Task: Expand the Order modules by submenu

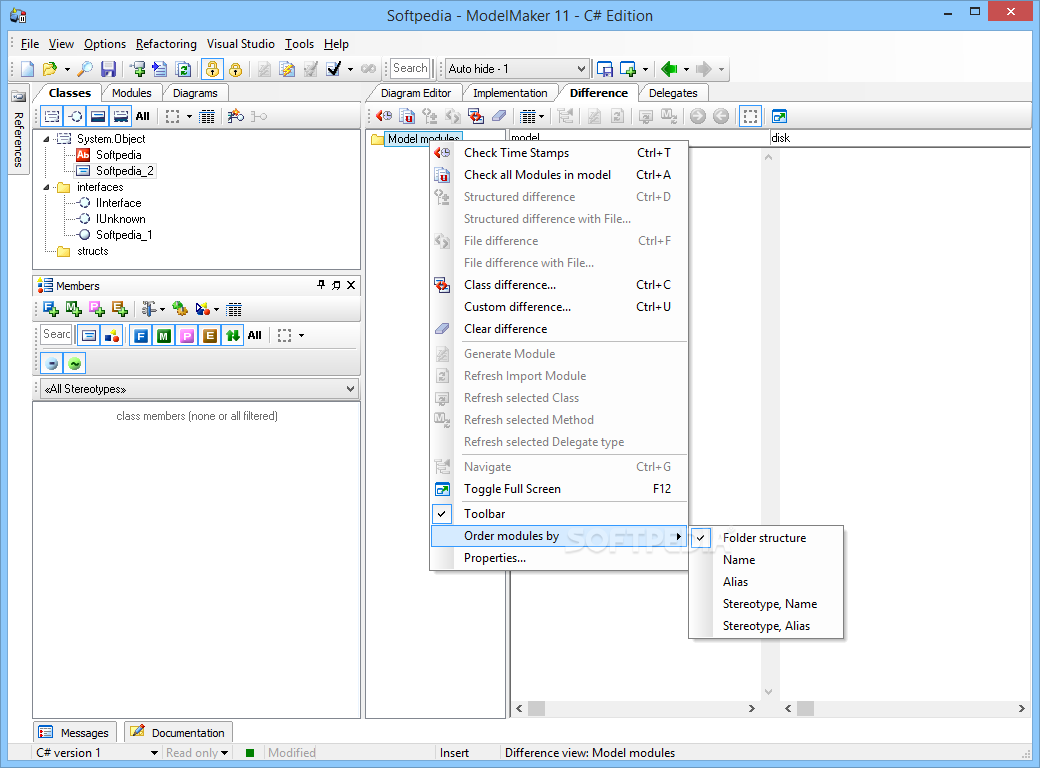Action: click(558, 536)
